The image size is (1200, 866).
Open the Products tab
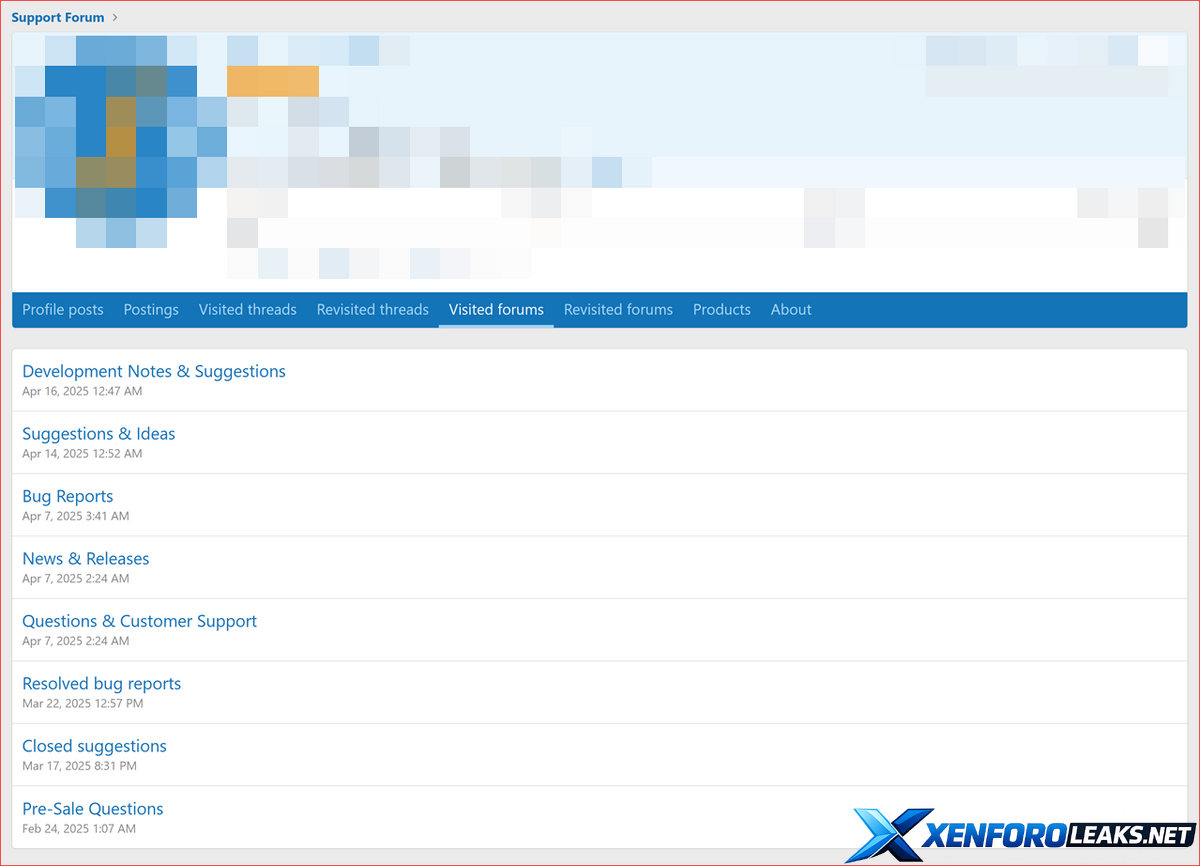pyautogui.click(x=721, y=310)
